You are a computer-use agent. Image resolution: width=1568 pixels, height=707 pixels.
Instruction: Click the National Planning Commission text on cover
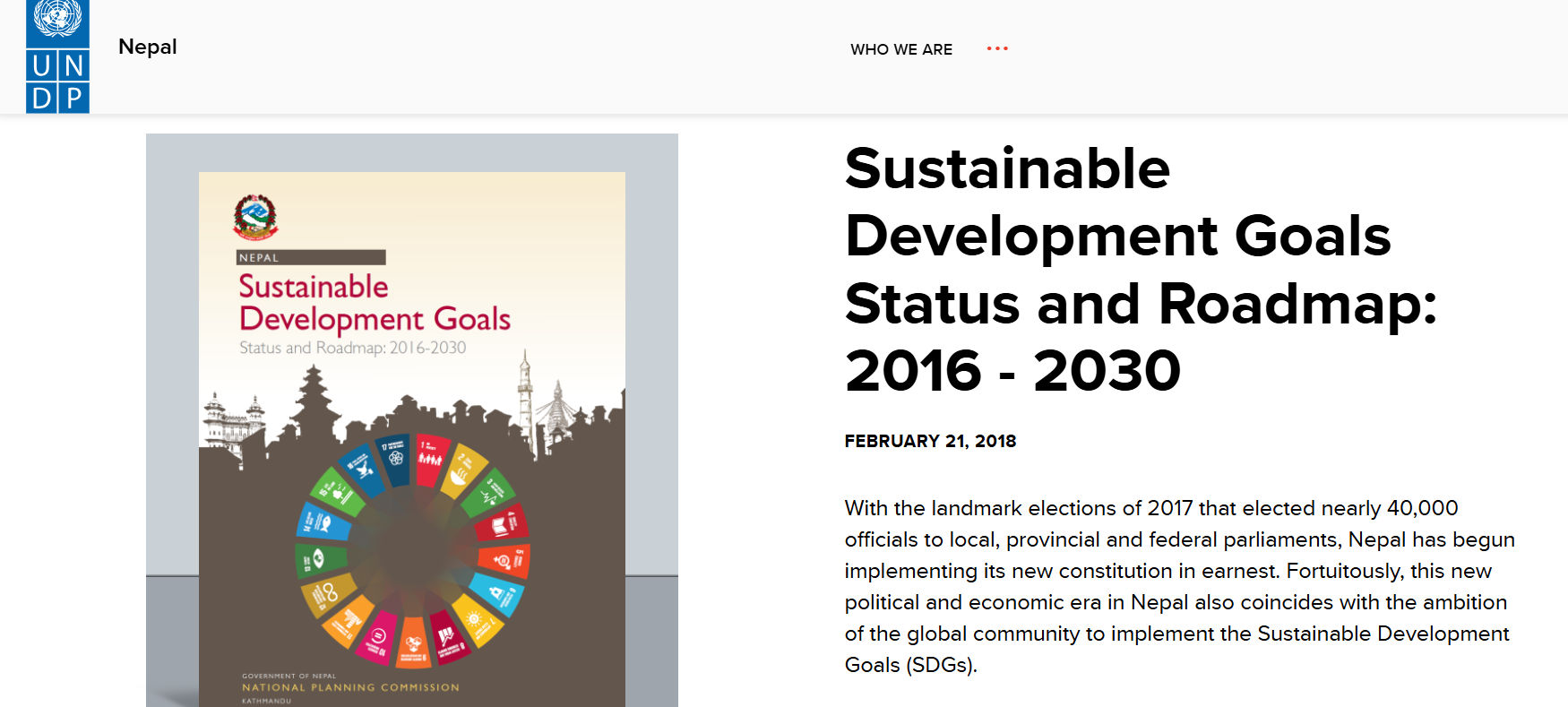point(350,687)
